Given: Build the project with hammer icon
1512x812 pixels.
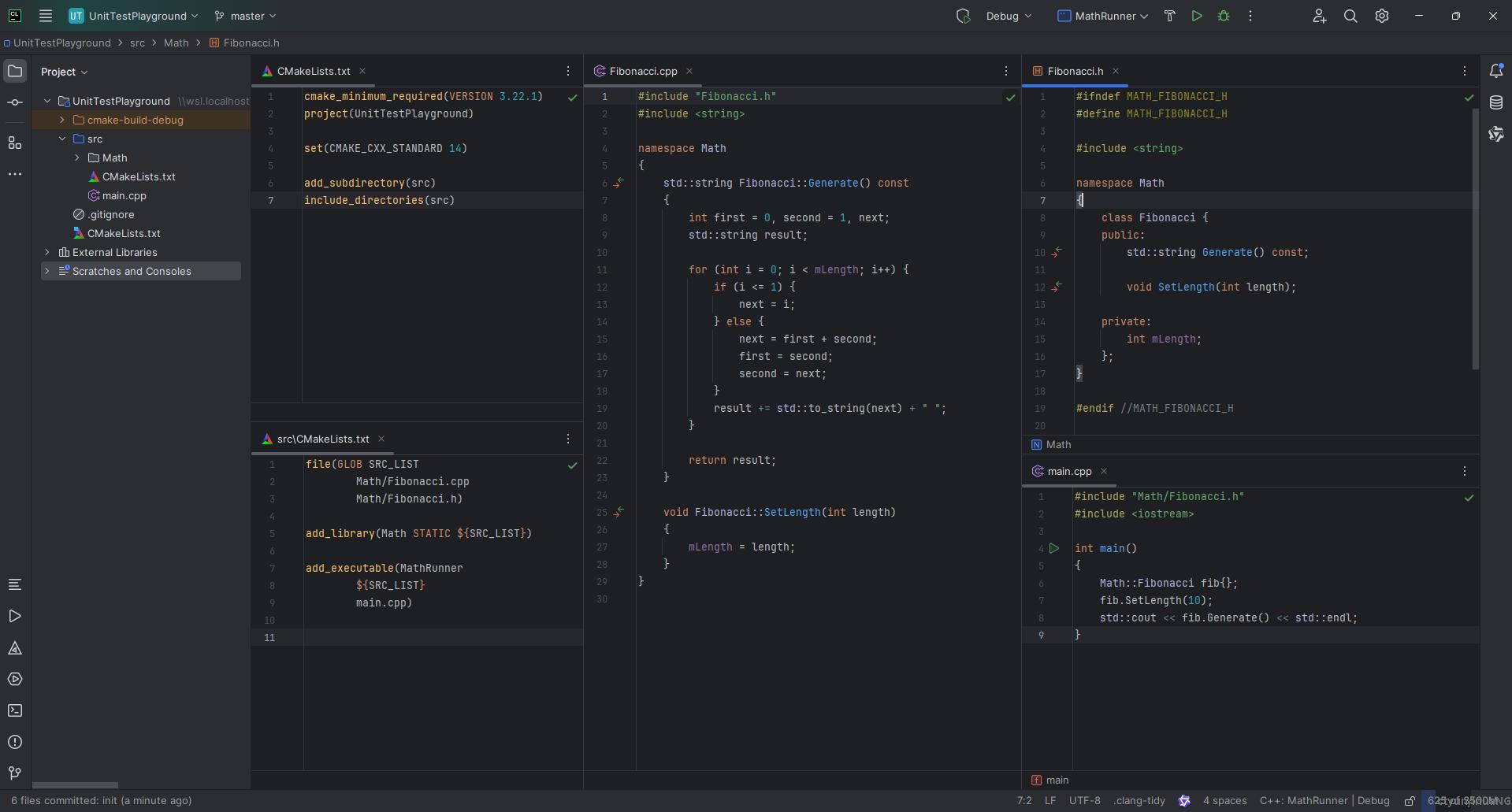Looking at the screenshot, I should pos(1169,16).
